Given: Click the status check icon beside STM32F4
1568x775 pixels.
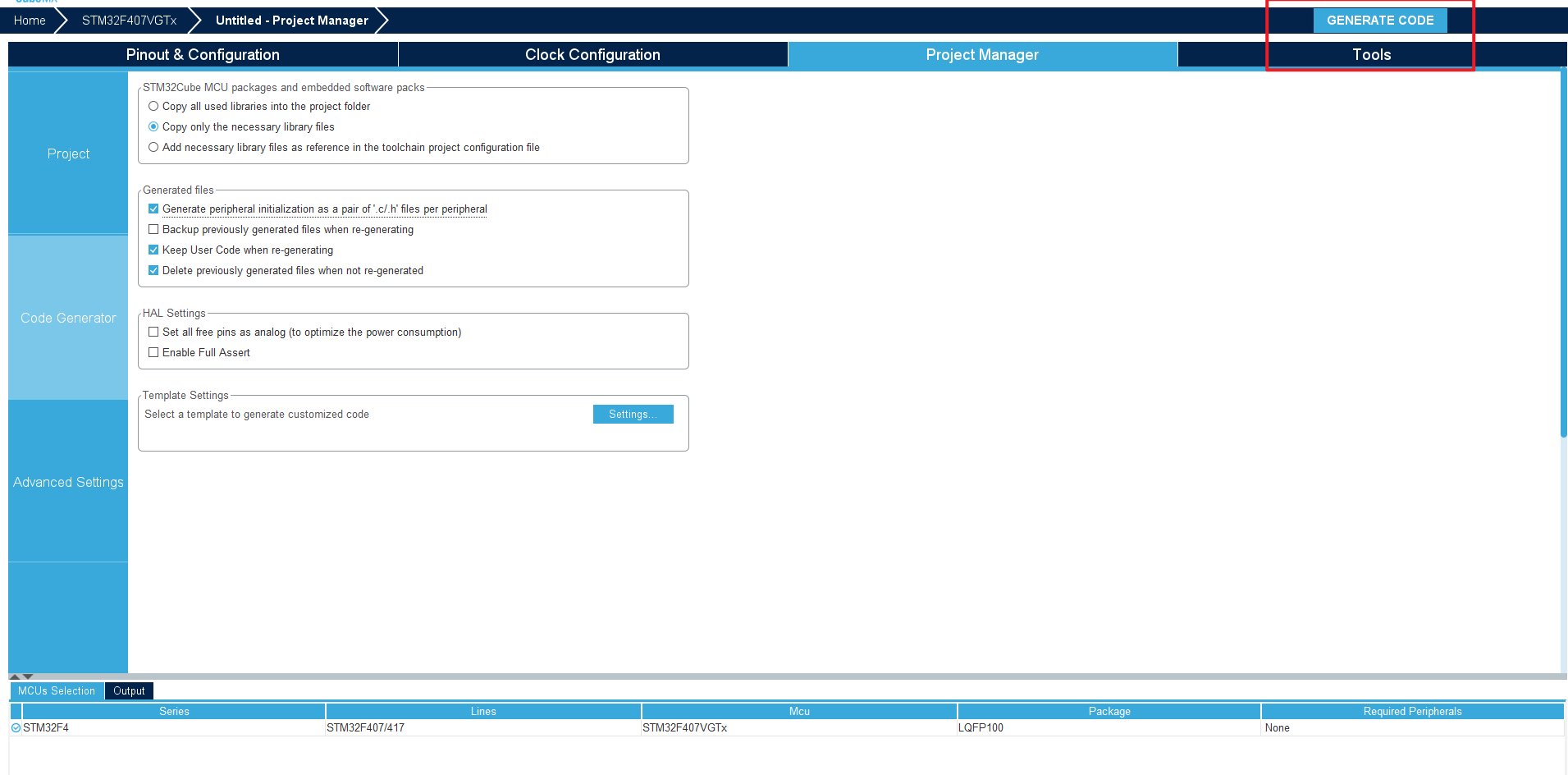Looking at the screenshot, I should point(16,727).
